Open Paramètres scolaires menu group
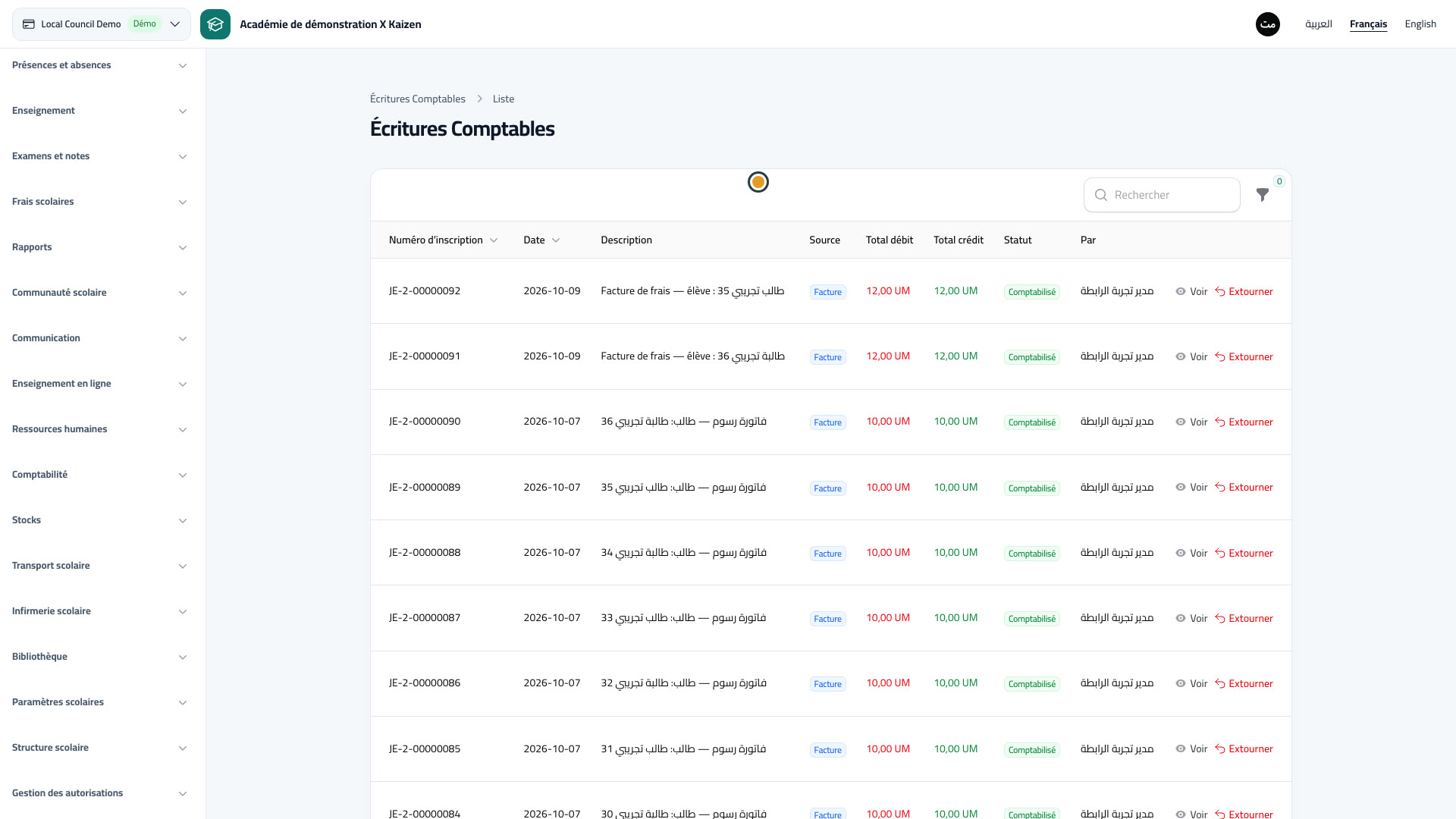The image size is (1456, 819). [x=99, y=702]
